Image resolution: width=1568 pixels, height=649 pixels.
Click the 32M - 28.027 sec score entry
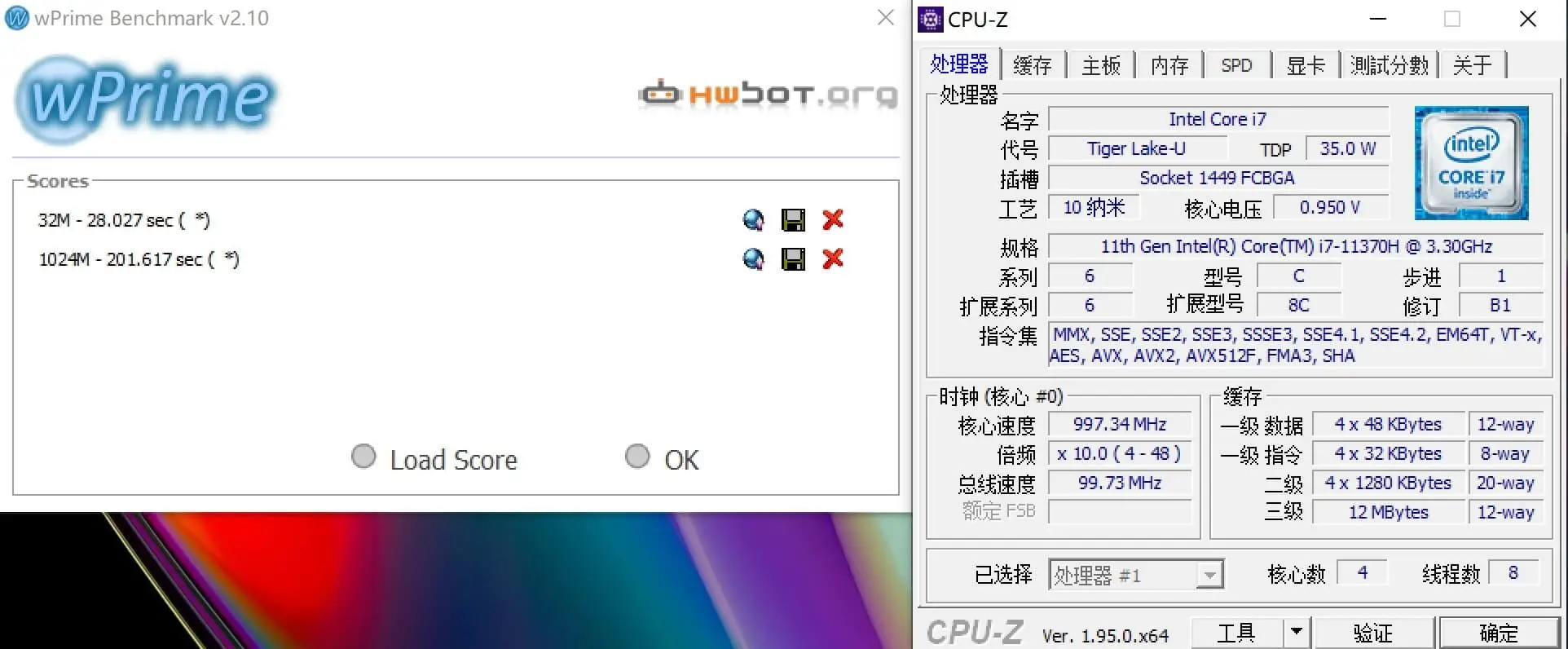[x=124, y=220]
